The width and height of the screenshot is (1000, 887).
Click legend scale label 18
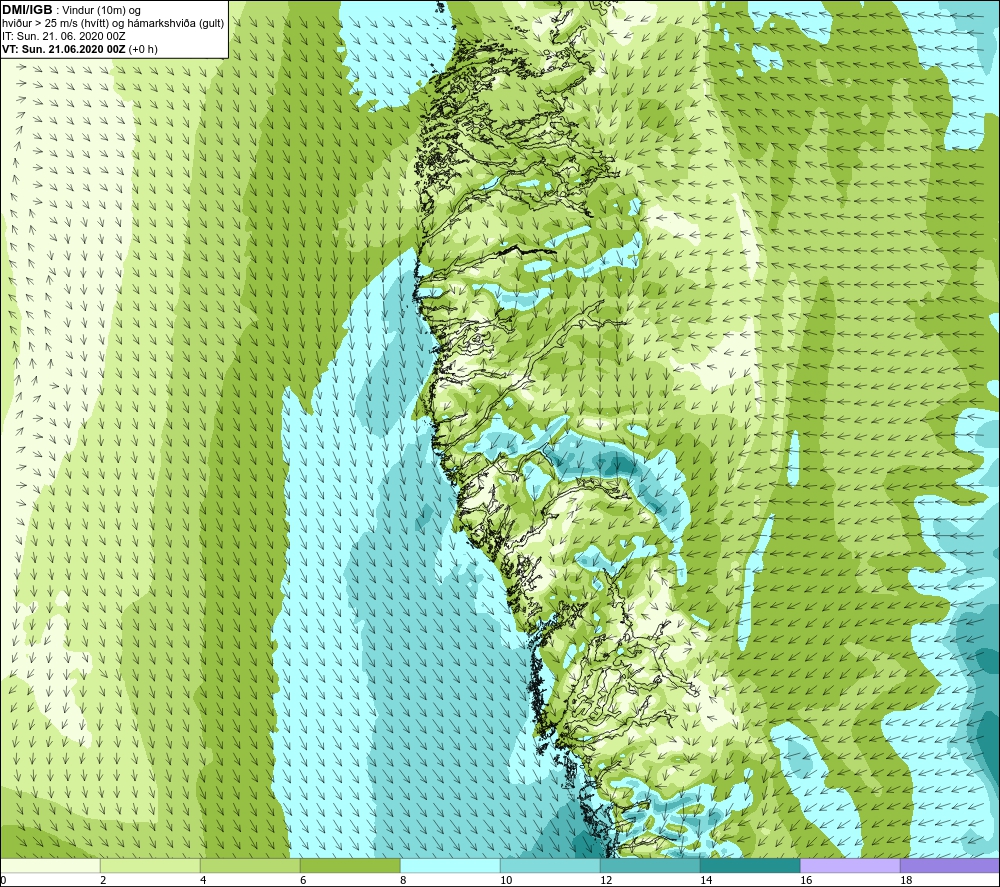point(906,881)
